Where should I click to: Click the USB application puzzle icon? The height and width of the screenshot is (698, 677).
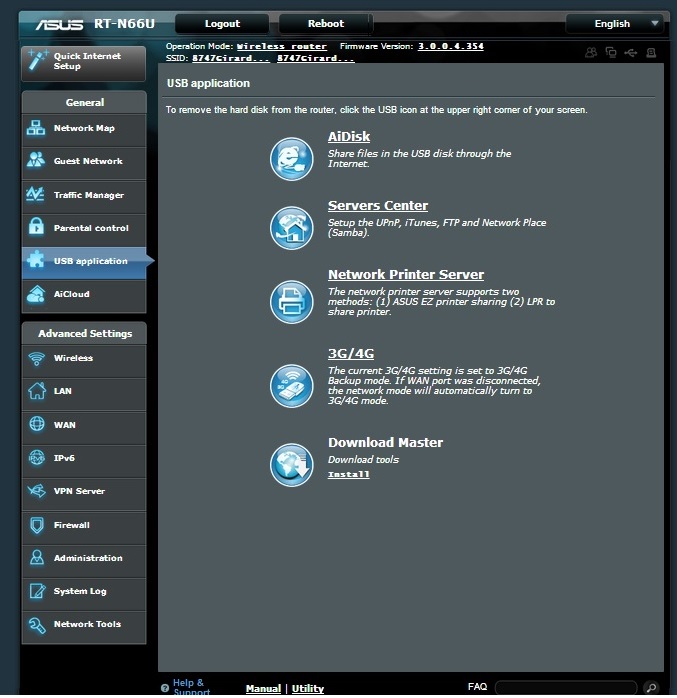pos(36,260)
